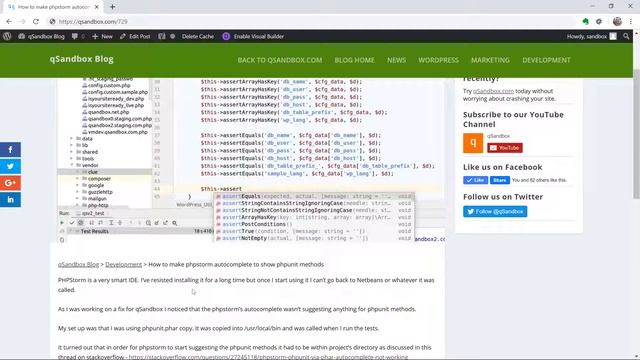Open the Howdy, sandbox account menu
The width and height of the screenshot is (640, 360).
(591, 36)
